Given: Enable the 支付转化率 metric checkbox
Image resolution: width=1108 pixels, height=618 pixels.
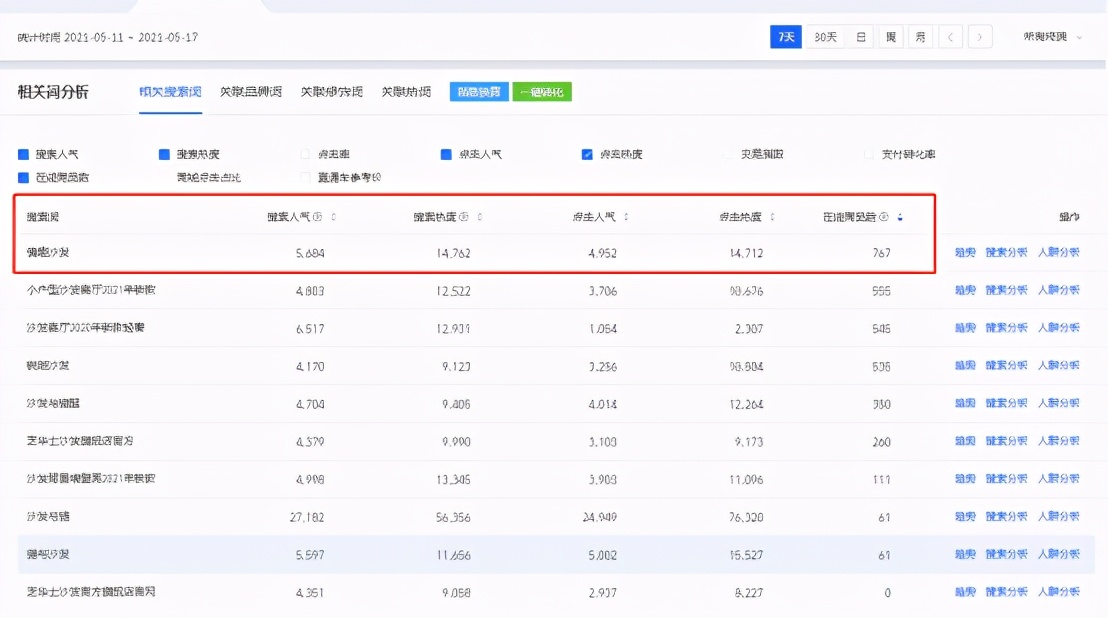Looking at the screenshot, I should 867,153.
